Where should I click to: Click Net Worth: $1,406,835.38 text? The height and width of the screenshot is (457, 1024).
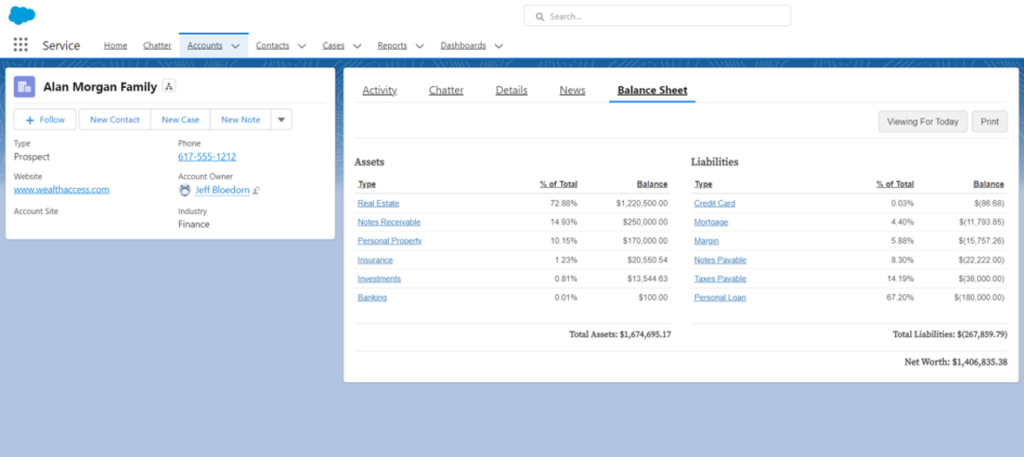click(x=955, y=362)
